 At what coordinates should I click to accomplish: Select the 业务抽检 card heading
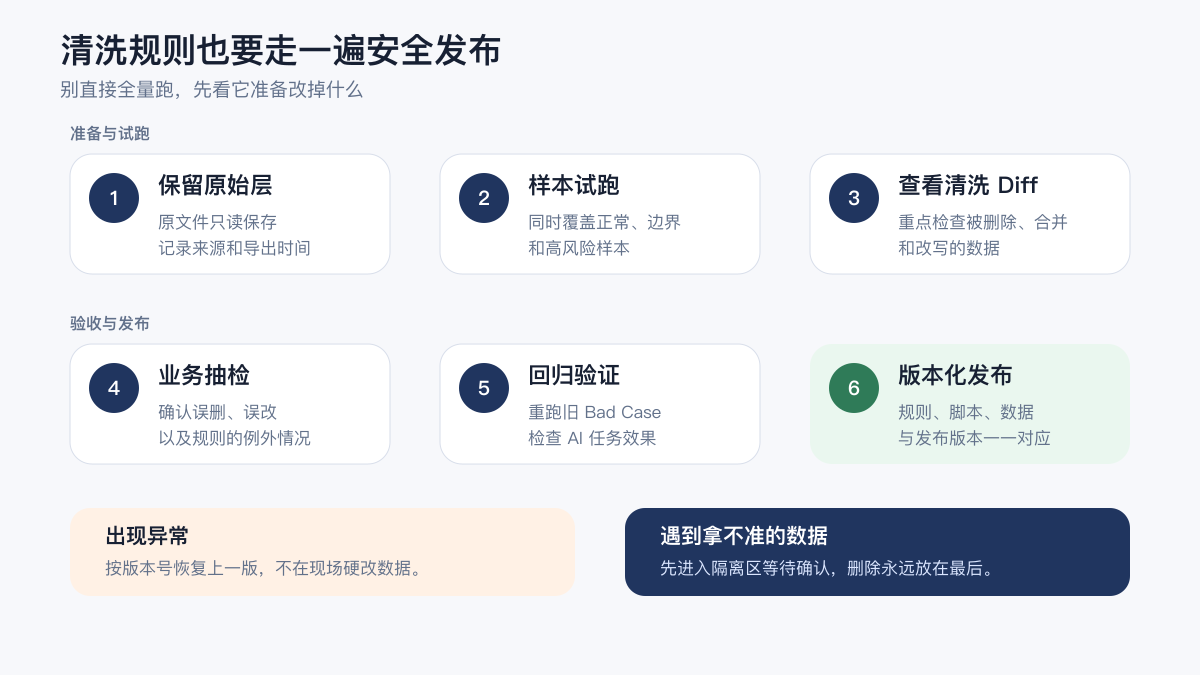pyautogui.click(x=204, y=375)
